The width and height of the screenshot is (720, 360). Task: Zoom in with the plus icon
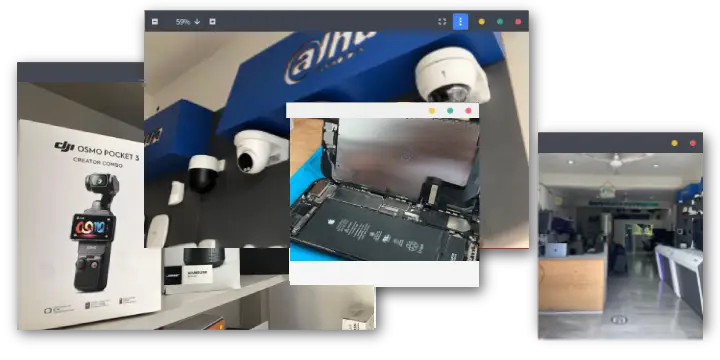click(212, 22)
